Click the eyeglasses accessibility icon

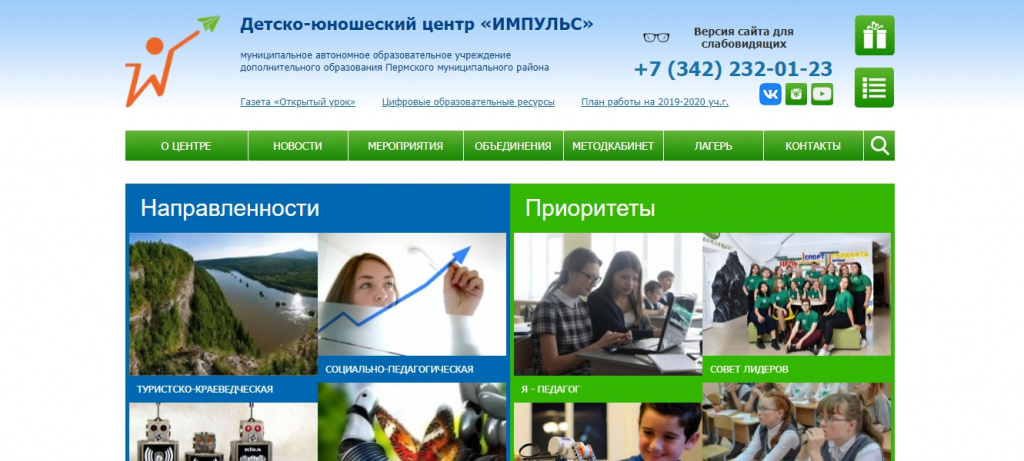pyautogui.click(x=656, y=37)
